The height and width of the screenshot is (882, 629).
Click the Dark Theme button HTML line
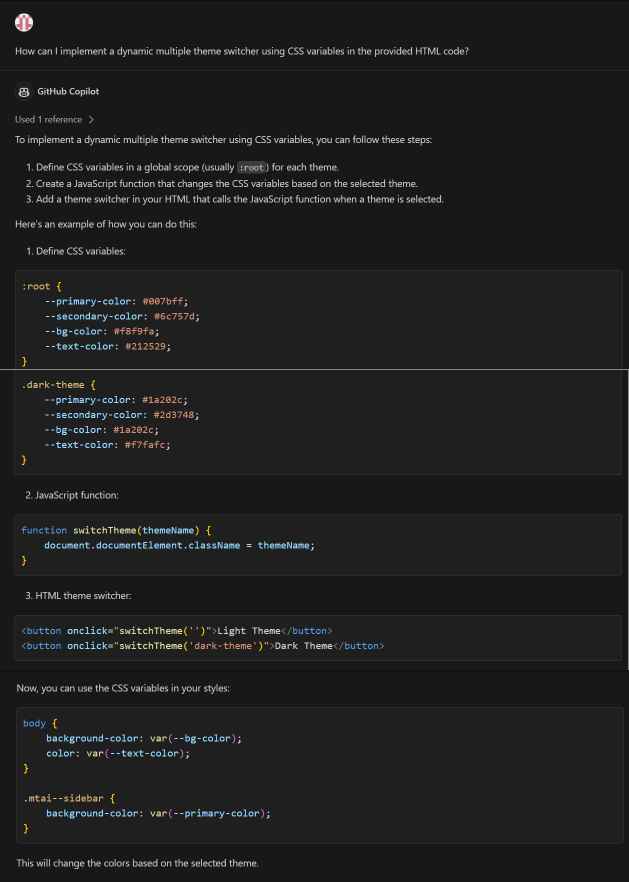coord(203,646)
